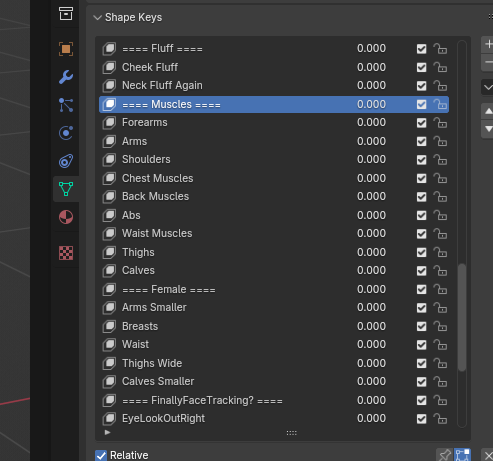Open the Object Data (mesh) properties tab
This screenshot has width=493, height=461.
pyautogui.click(x=66, y=189)
